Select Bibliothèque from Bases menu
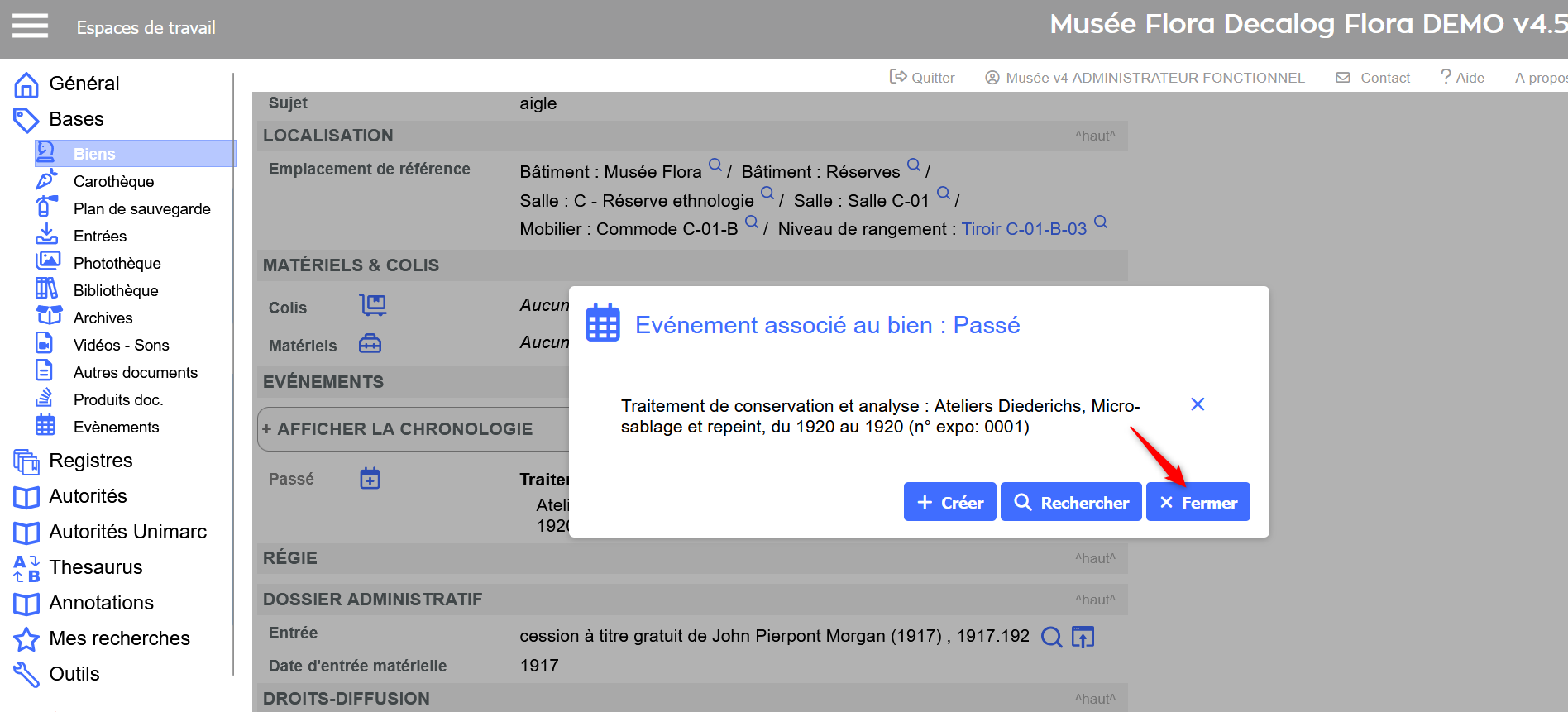 [x=115, y=290]
